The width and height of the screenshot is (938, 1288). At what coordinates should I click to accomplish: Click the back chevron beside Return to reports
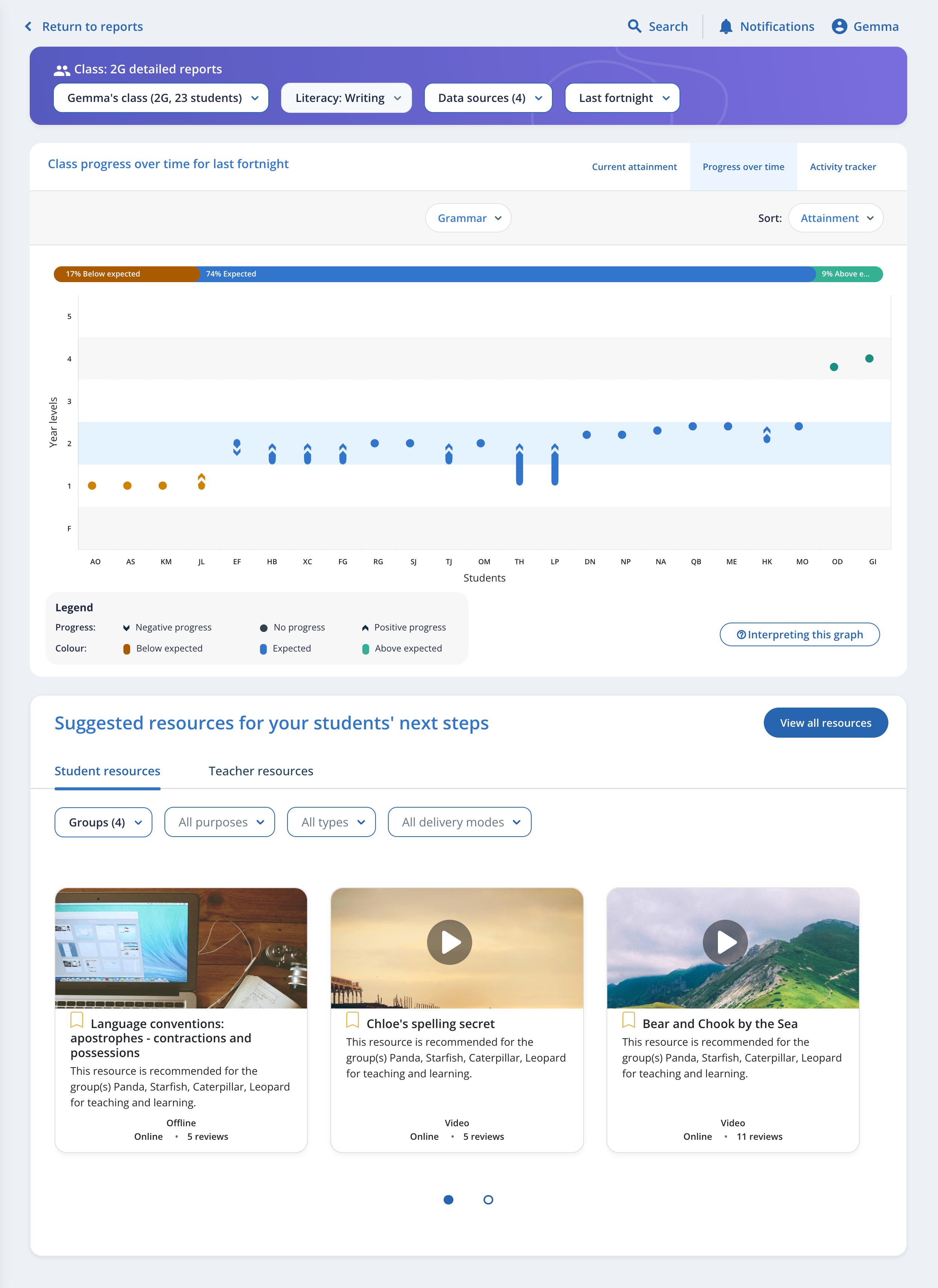[28, 26]
